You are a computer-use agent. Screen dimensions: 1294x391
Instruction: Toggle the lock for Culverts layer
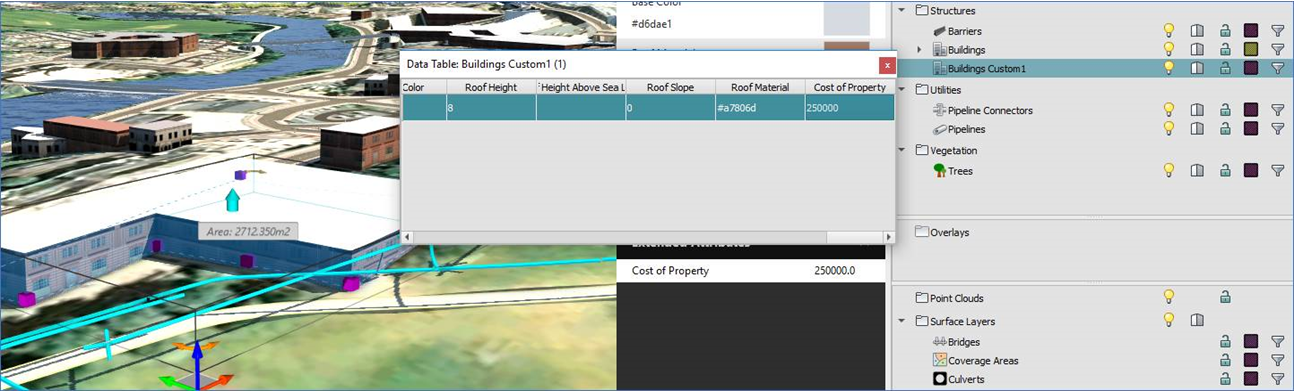point(1225,379)
